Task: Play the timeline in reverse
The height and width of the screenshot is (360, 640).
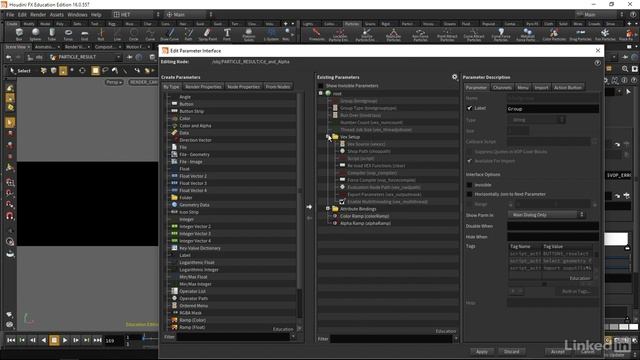Action: [x=43, y=340]
